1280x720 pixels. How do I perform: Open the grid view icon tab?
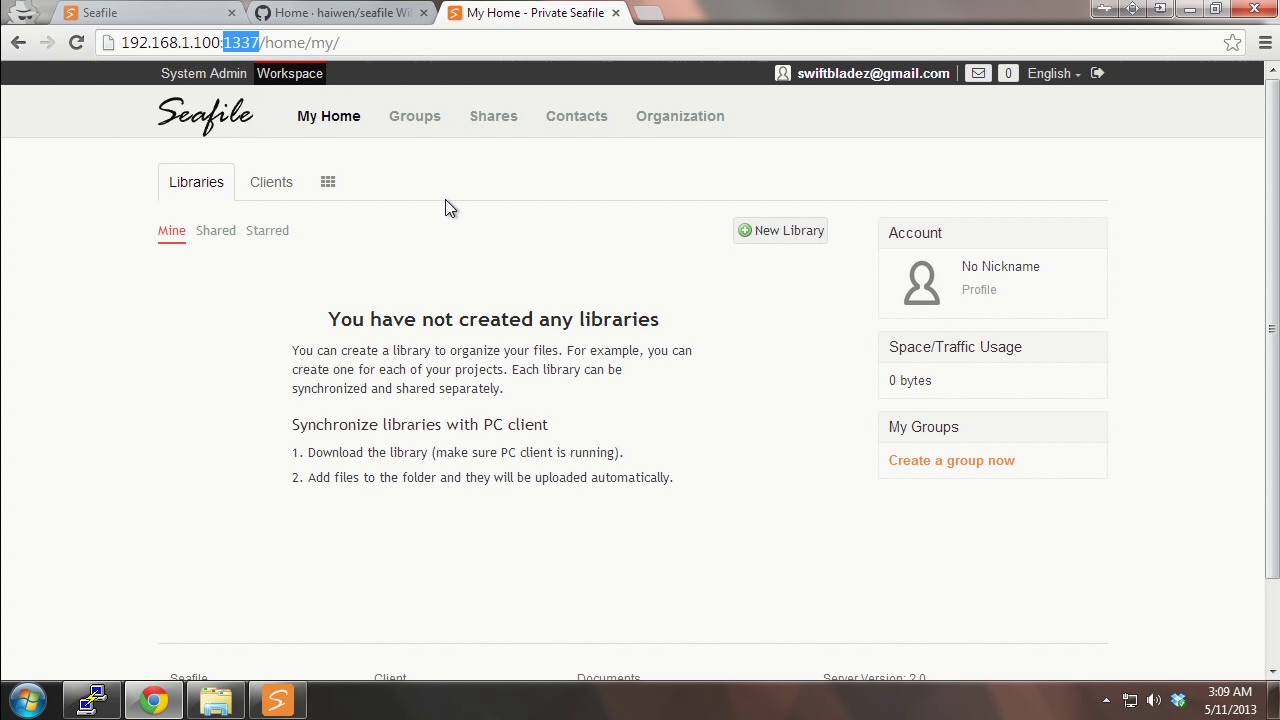click(328, 182)
